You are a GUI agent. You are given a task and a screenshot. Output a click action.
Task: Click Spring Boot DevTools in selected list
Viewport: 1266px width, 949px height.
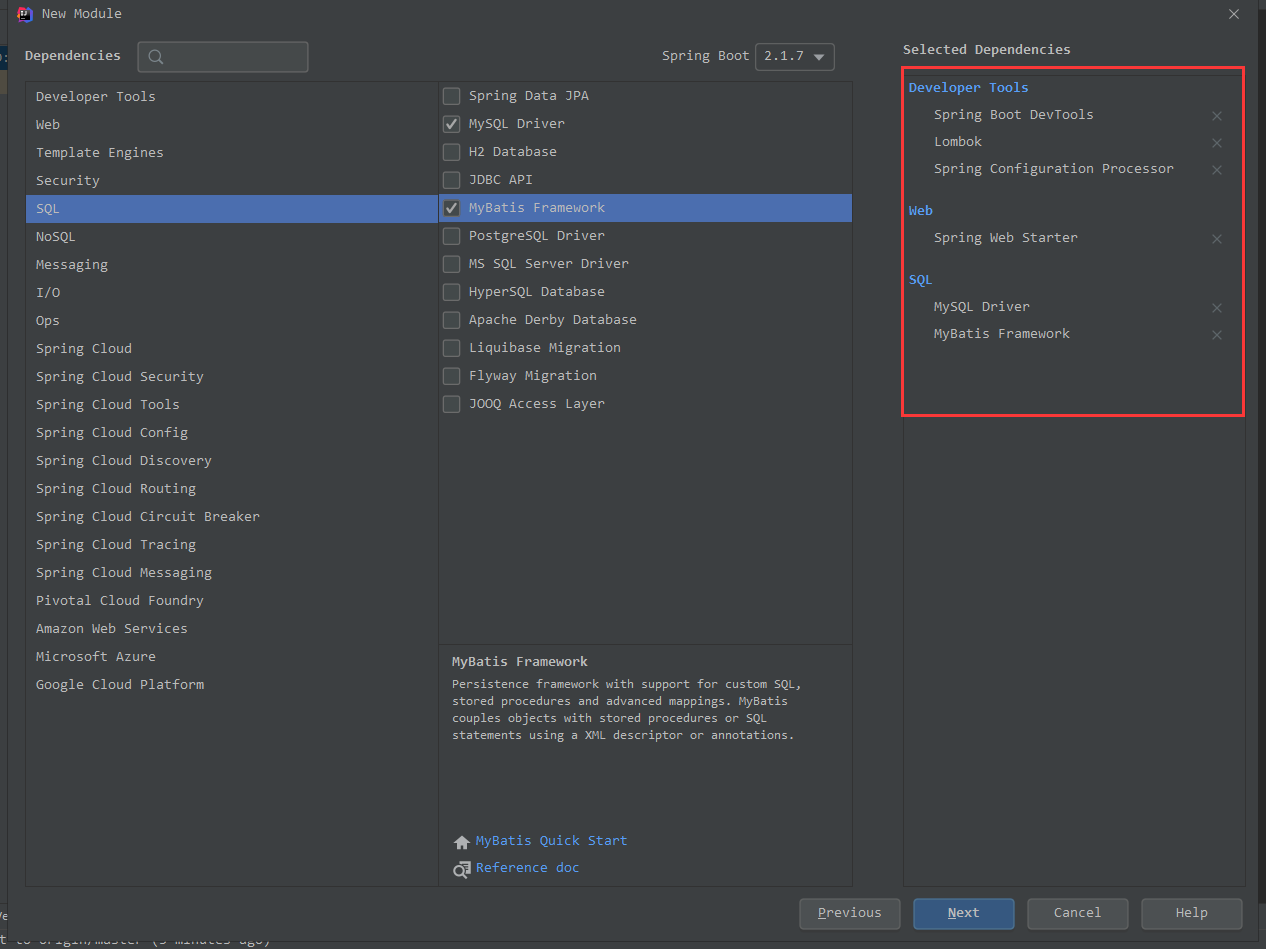click(x=1013, y=115)
